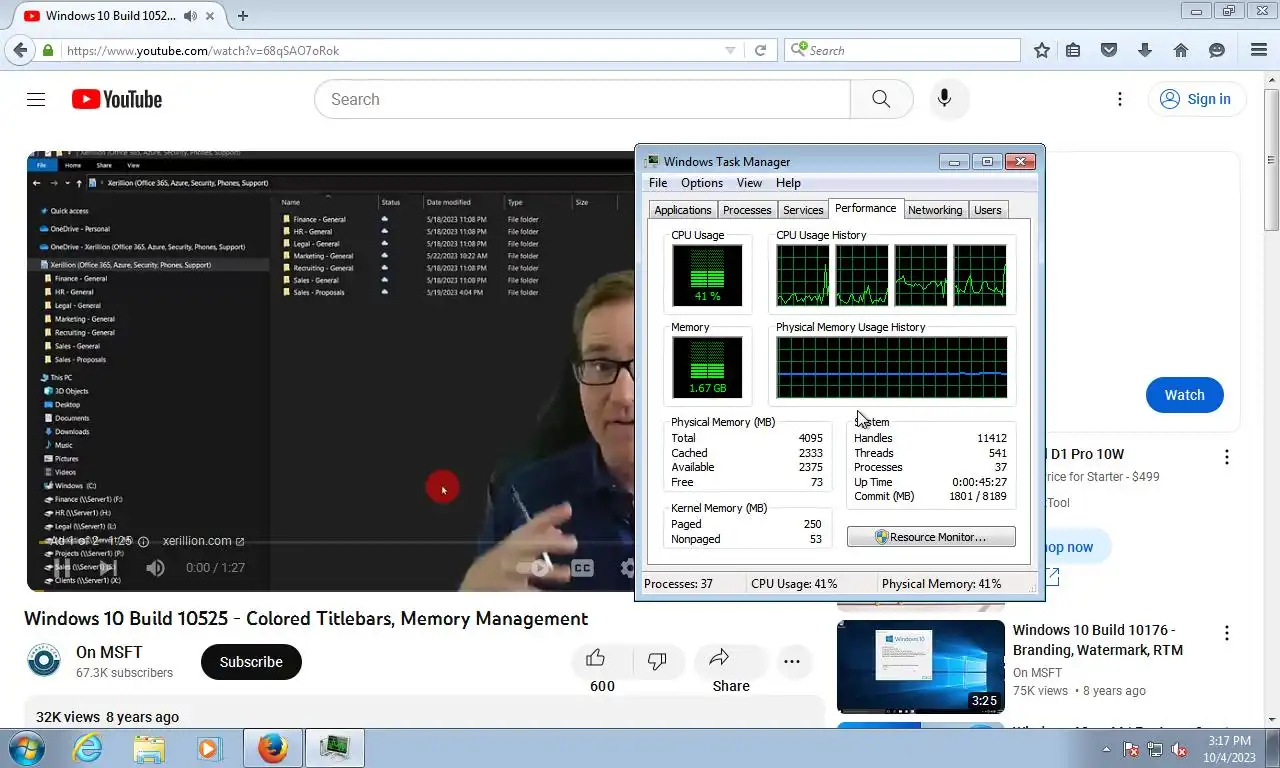This screenshot has width=1280, height=768.
Task: Click the YouTube search magnifier button
Action: [x=881, y=99]
